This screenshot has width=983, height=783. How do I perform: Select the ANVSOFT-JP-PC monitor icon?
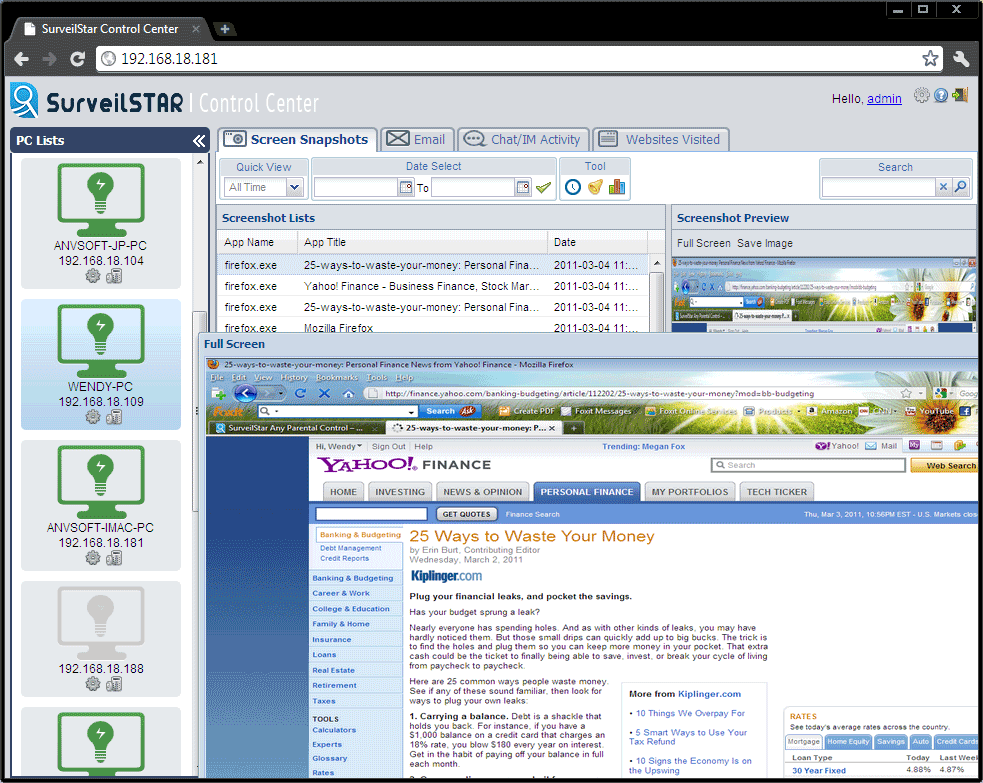coord(101,199)
